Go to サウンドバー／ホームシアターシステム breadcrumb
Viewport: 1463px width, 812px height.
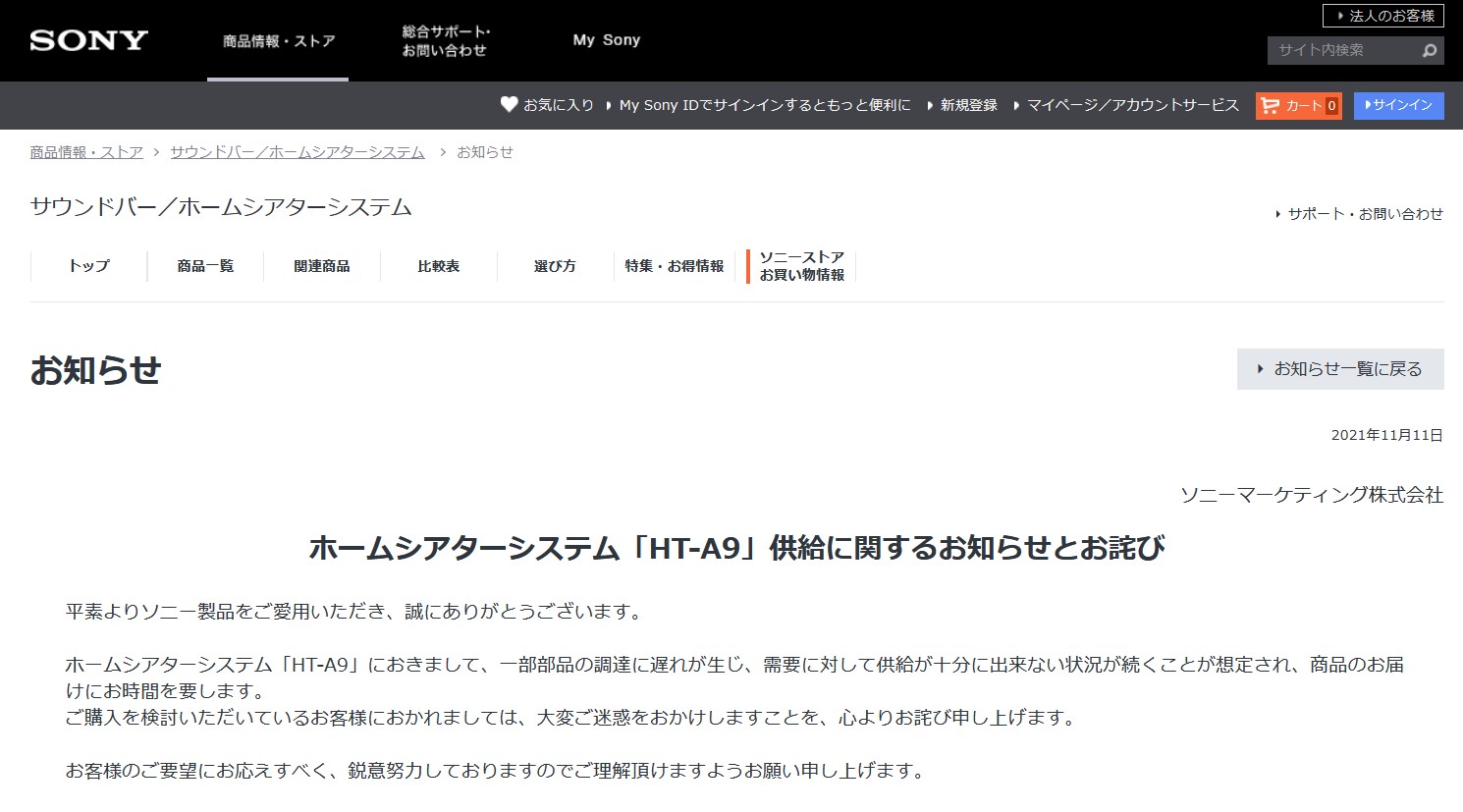(x=298, y=152)
